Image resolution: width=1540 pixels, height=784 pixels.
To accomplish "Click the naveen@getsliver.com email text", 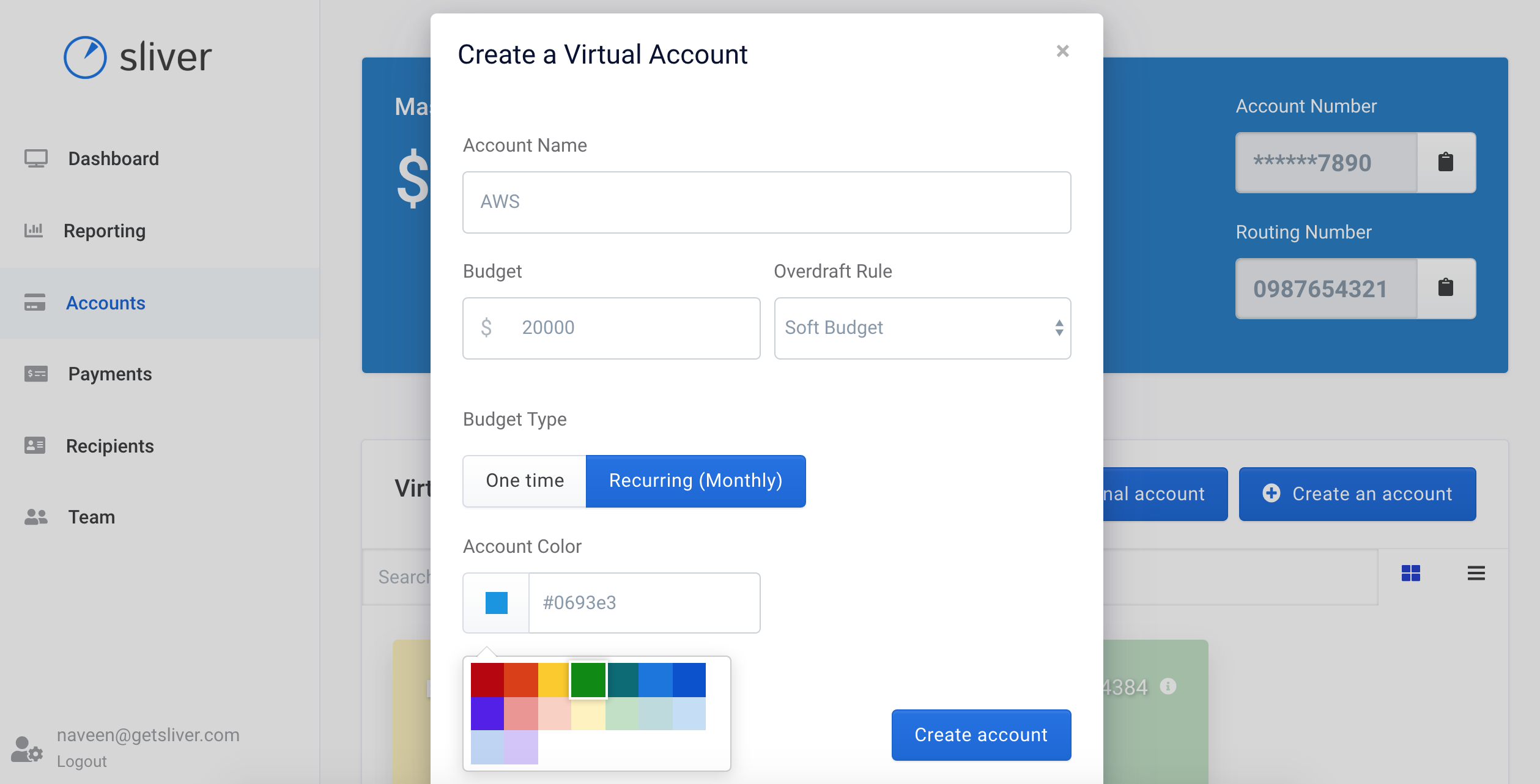I will [148, 735].
